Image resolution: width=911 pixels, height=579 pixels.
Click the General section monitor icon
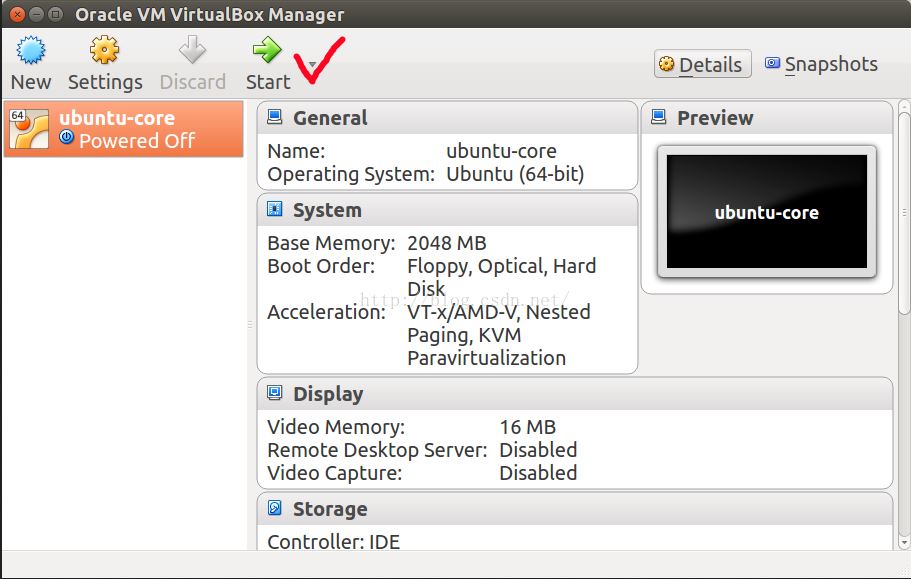click(x=274, y=118)
